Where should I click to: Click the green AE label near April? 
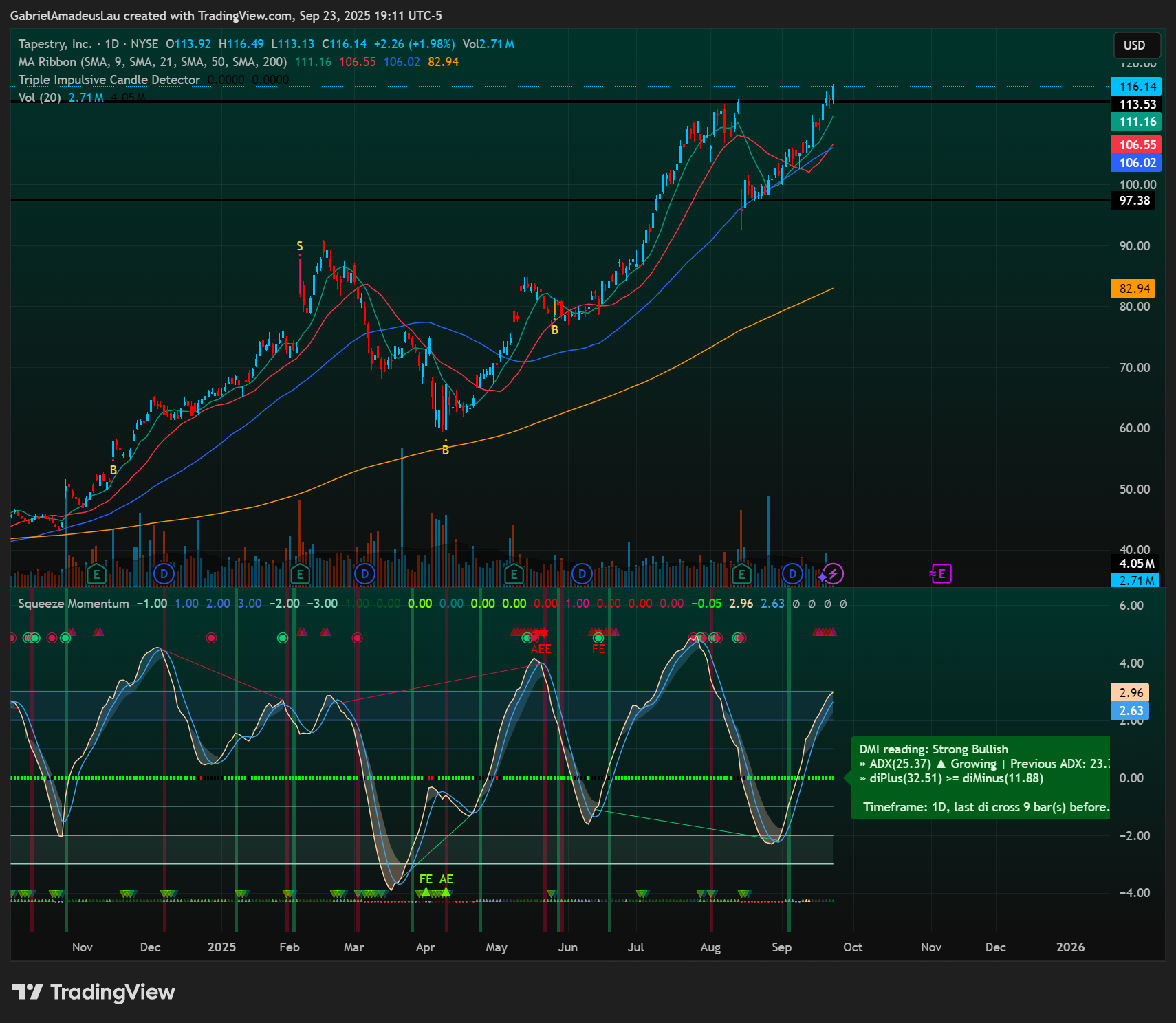coord(446,879)
